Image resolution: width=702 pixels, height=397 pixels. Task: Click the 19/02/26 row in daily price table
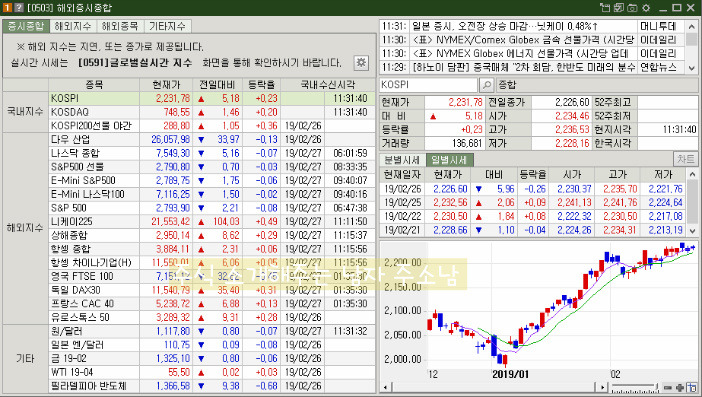click(533, 189)
